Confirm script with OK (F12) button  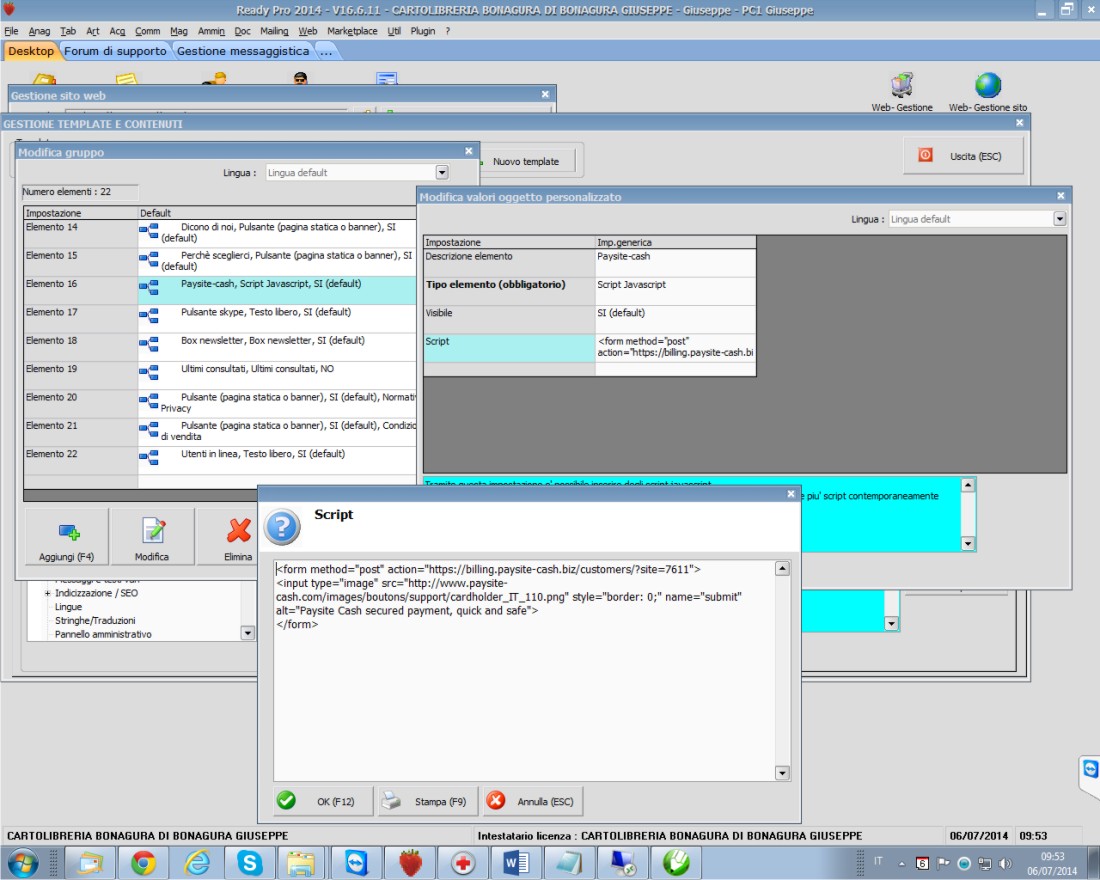point(322,801)
